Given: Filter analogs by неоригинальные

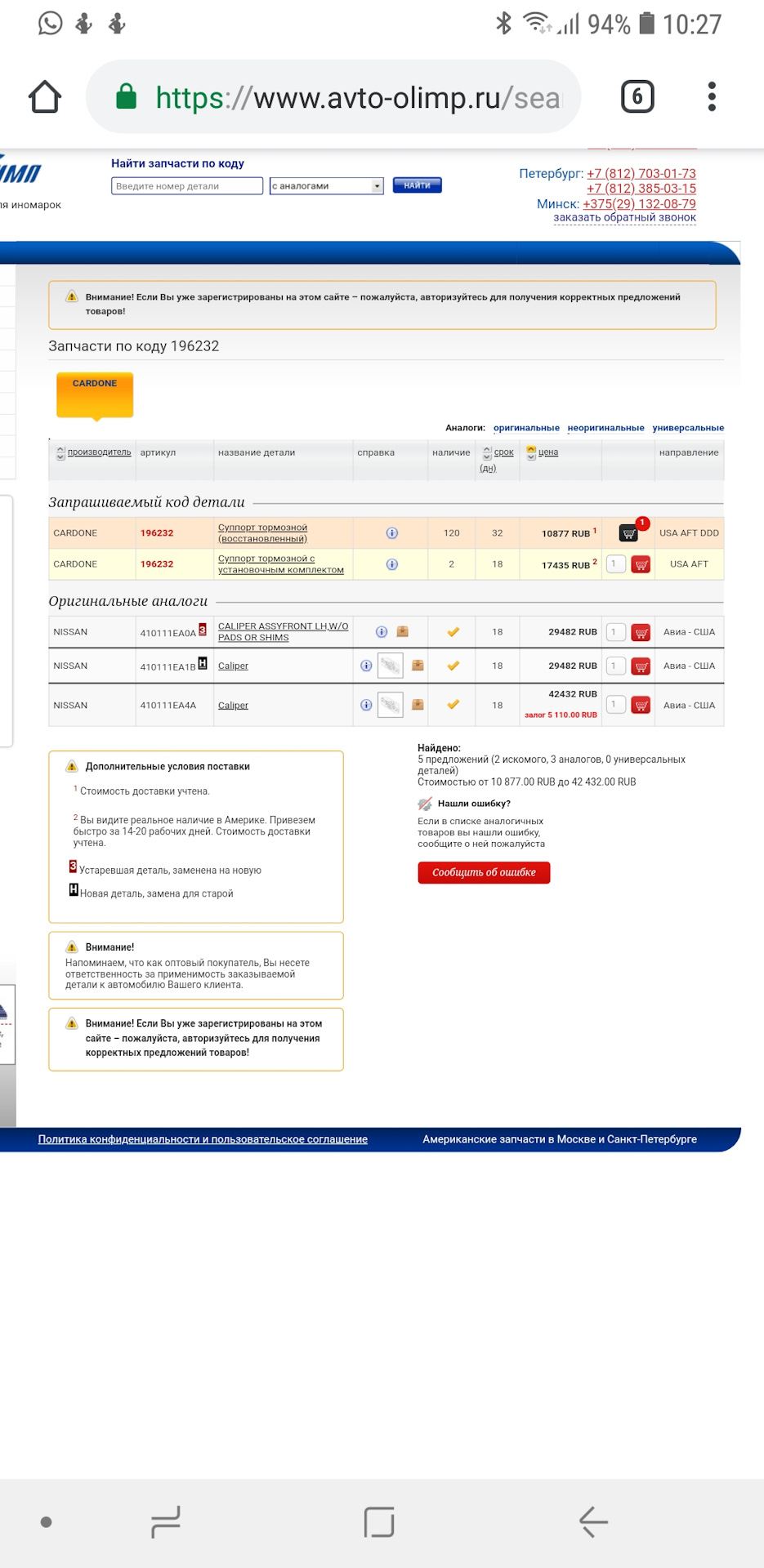Looking at the screenshot, I should (605, 428).
